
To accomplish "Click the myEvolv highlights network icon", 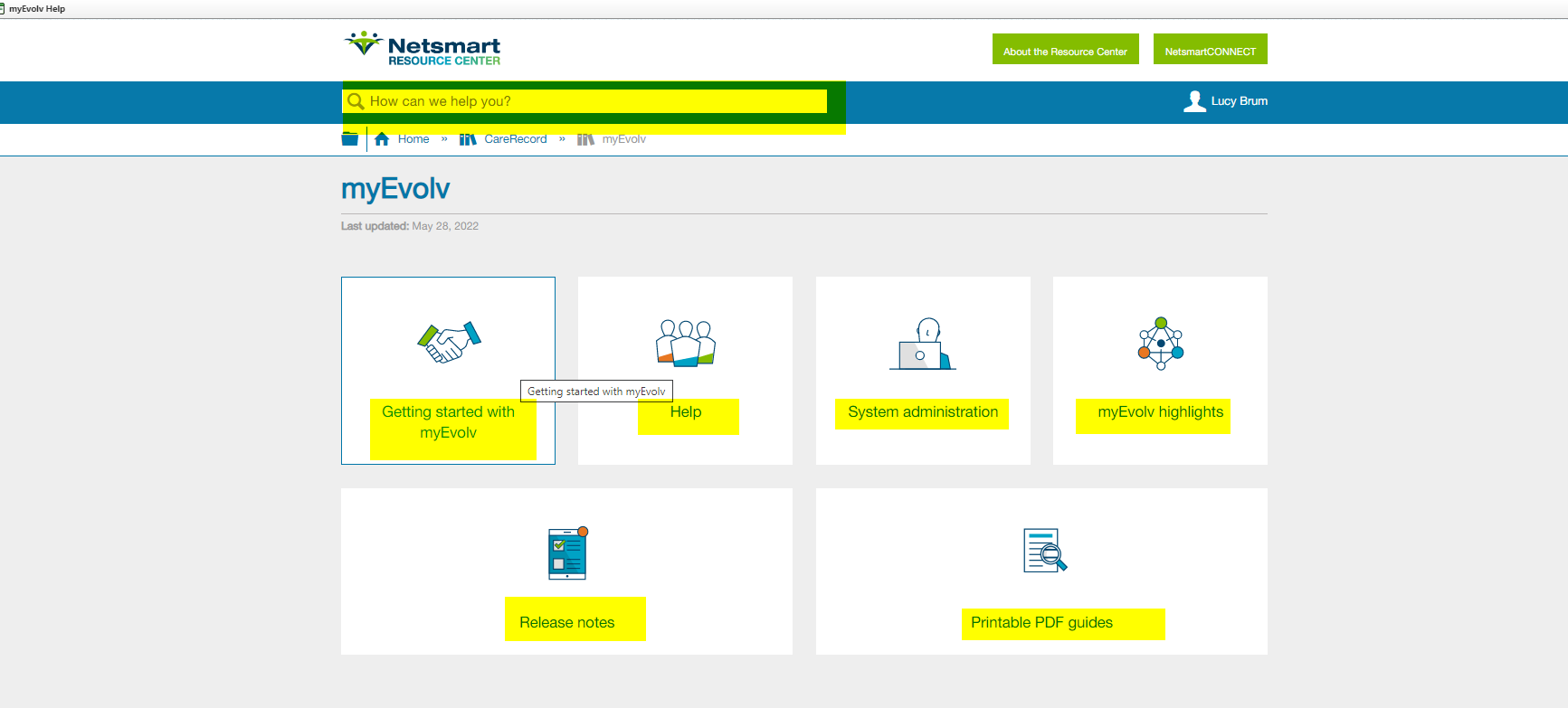I will tap(1161, 344).
